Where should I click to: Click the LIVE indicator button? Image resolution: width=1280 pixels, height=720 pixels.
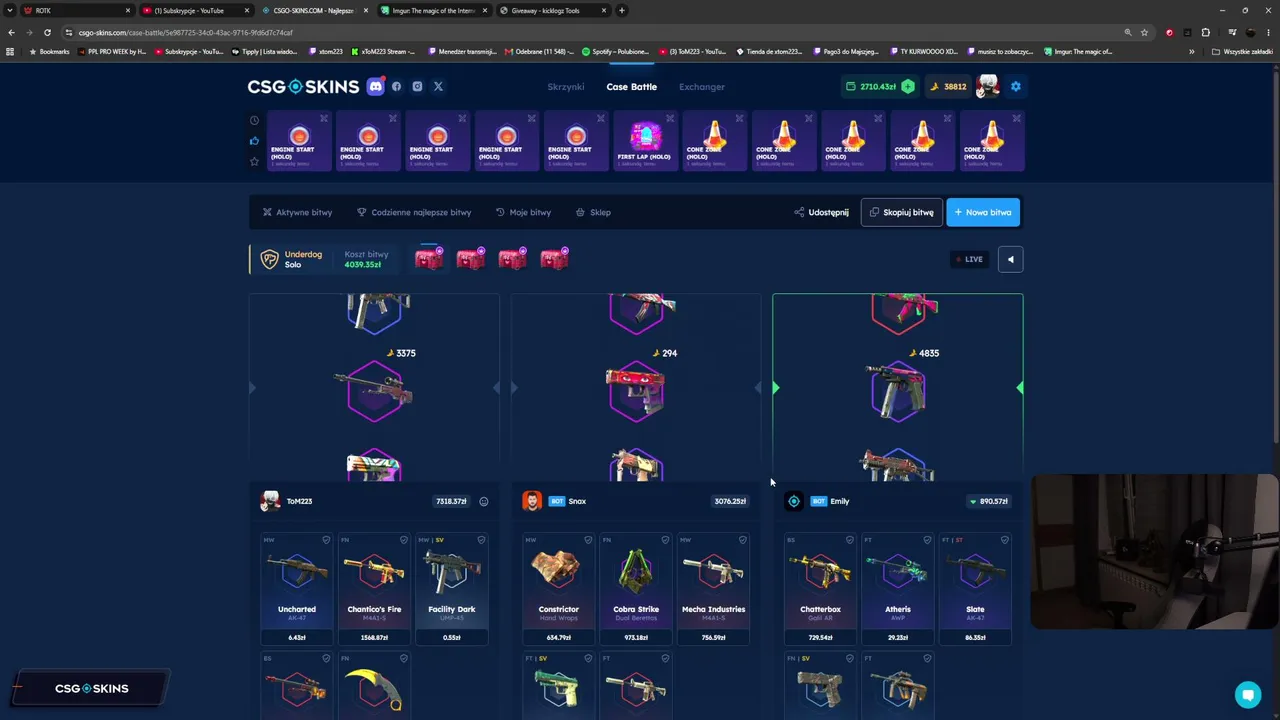(x=969, y=259)
